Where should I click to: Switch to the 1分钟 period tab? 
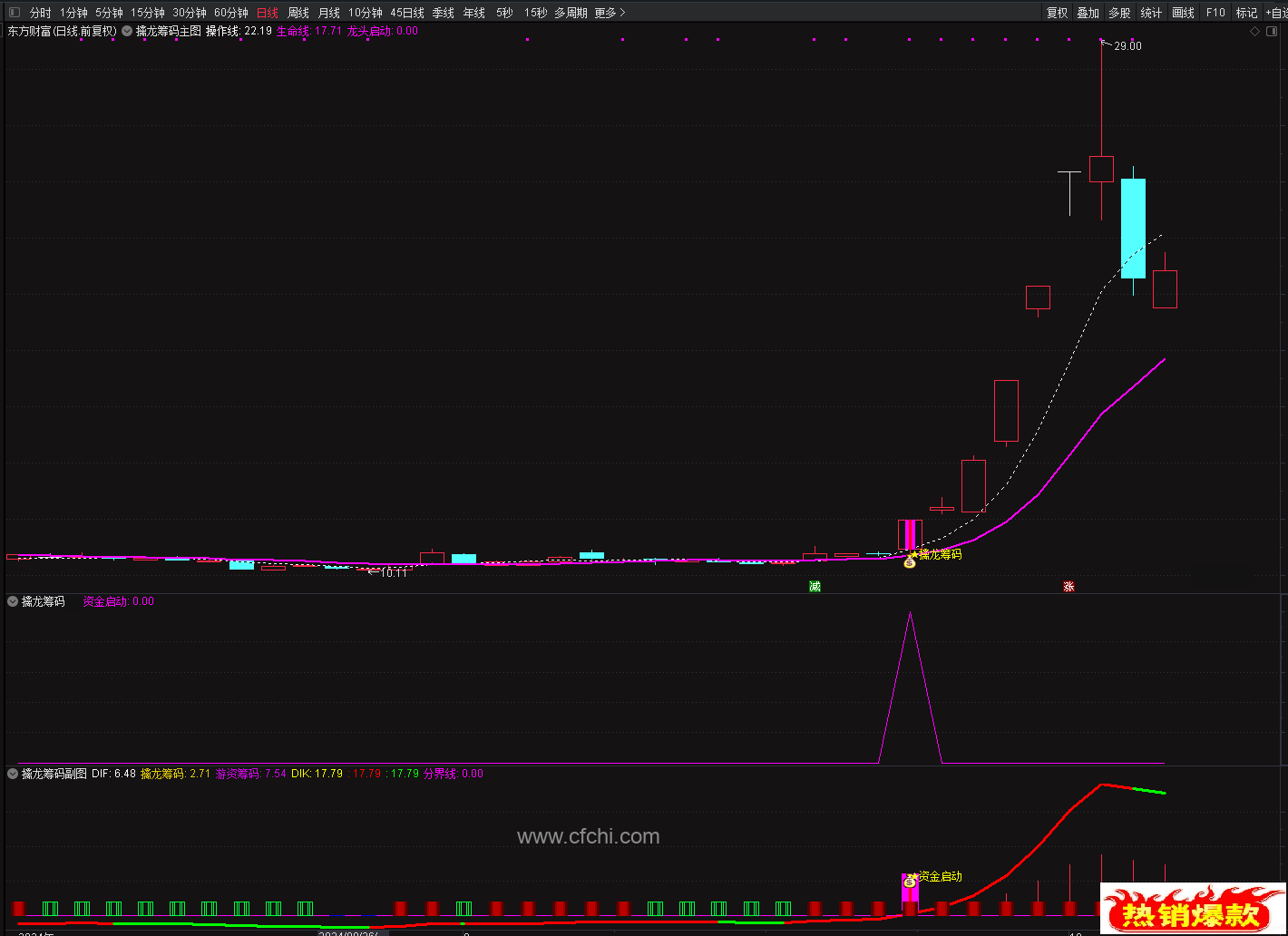(x=73, y=13)
